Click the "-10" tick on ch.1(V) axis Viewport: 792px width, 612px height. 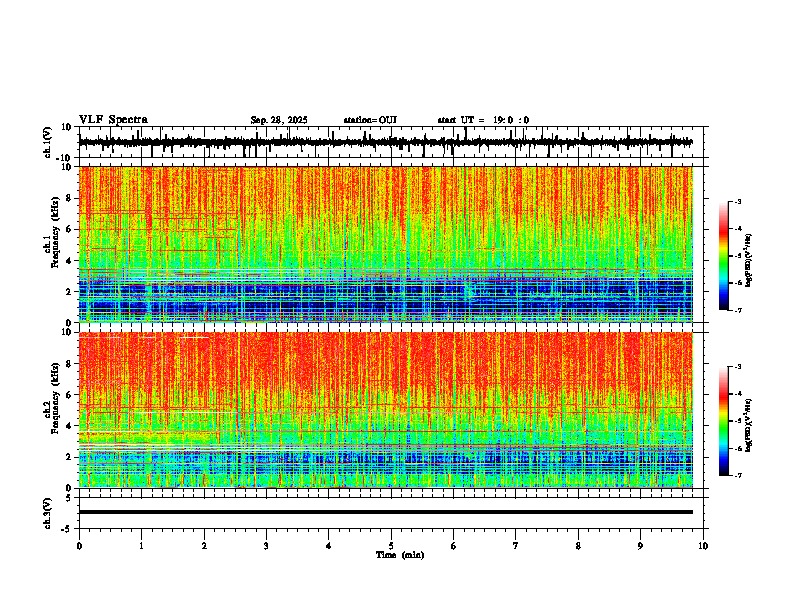coord(65,158)
